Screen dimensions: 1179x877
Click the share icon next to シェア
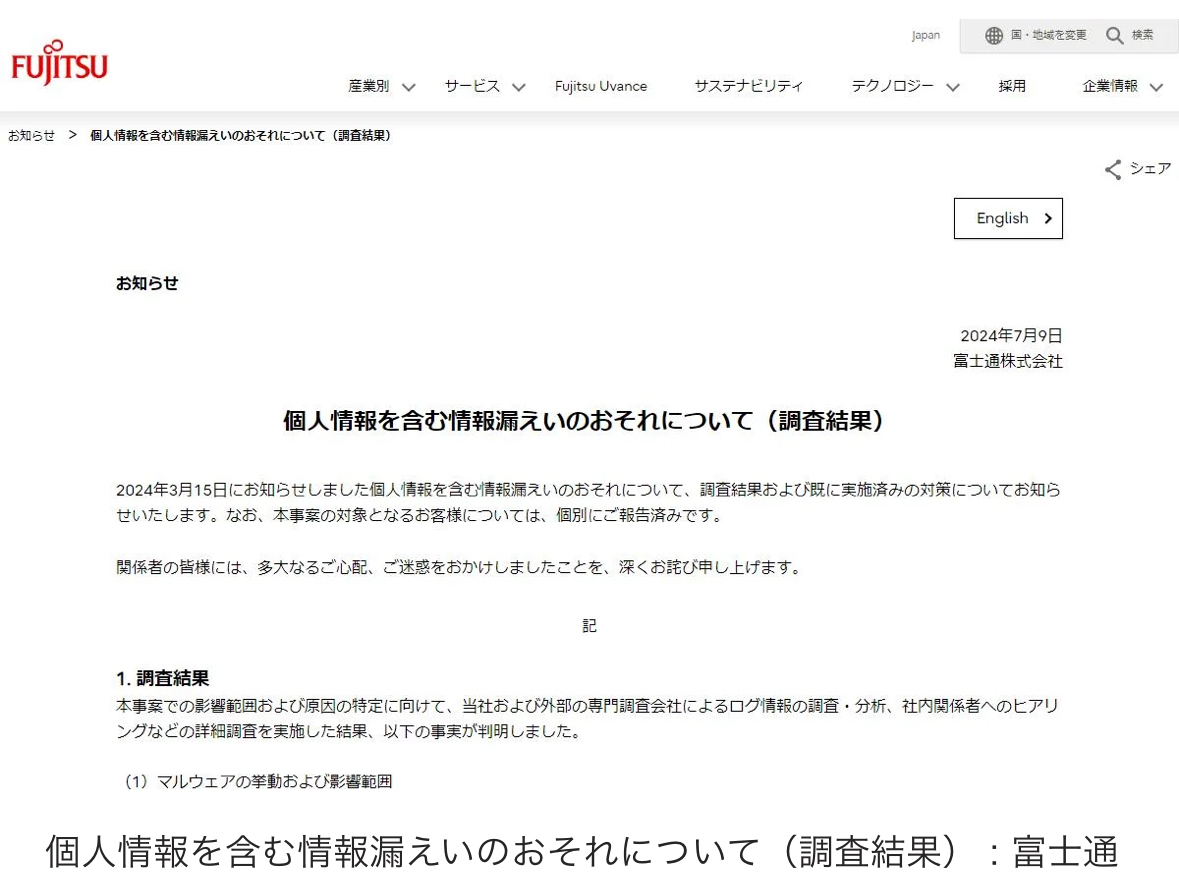1113,170
